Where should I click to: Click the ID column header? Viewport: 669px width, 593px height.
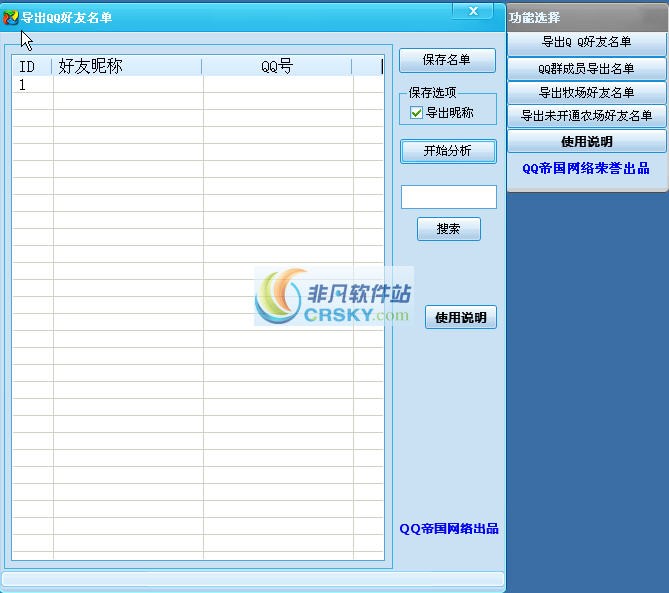(32, 66)
